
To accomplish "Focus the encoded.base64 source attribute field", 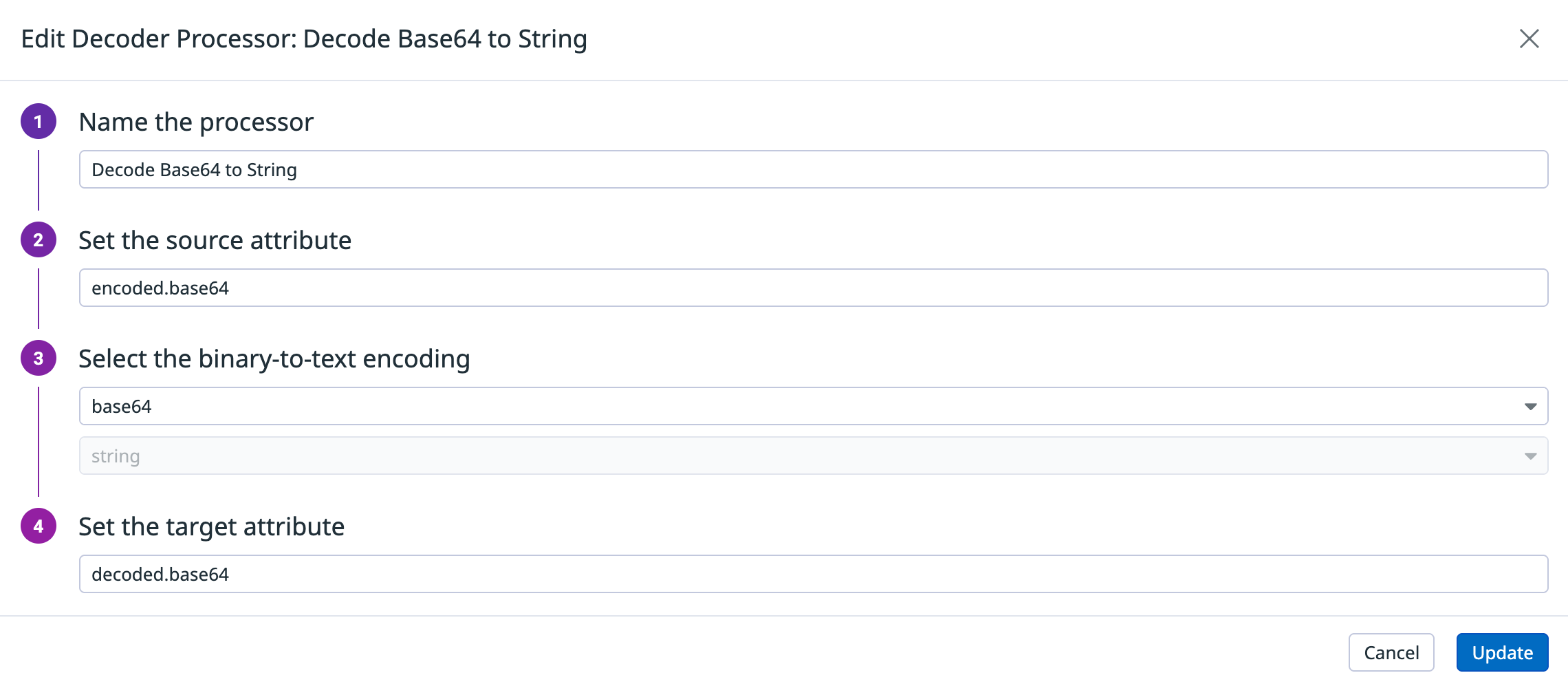I will [x=814, y=288].
